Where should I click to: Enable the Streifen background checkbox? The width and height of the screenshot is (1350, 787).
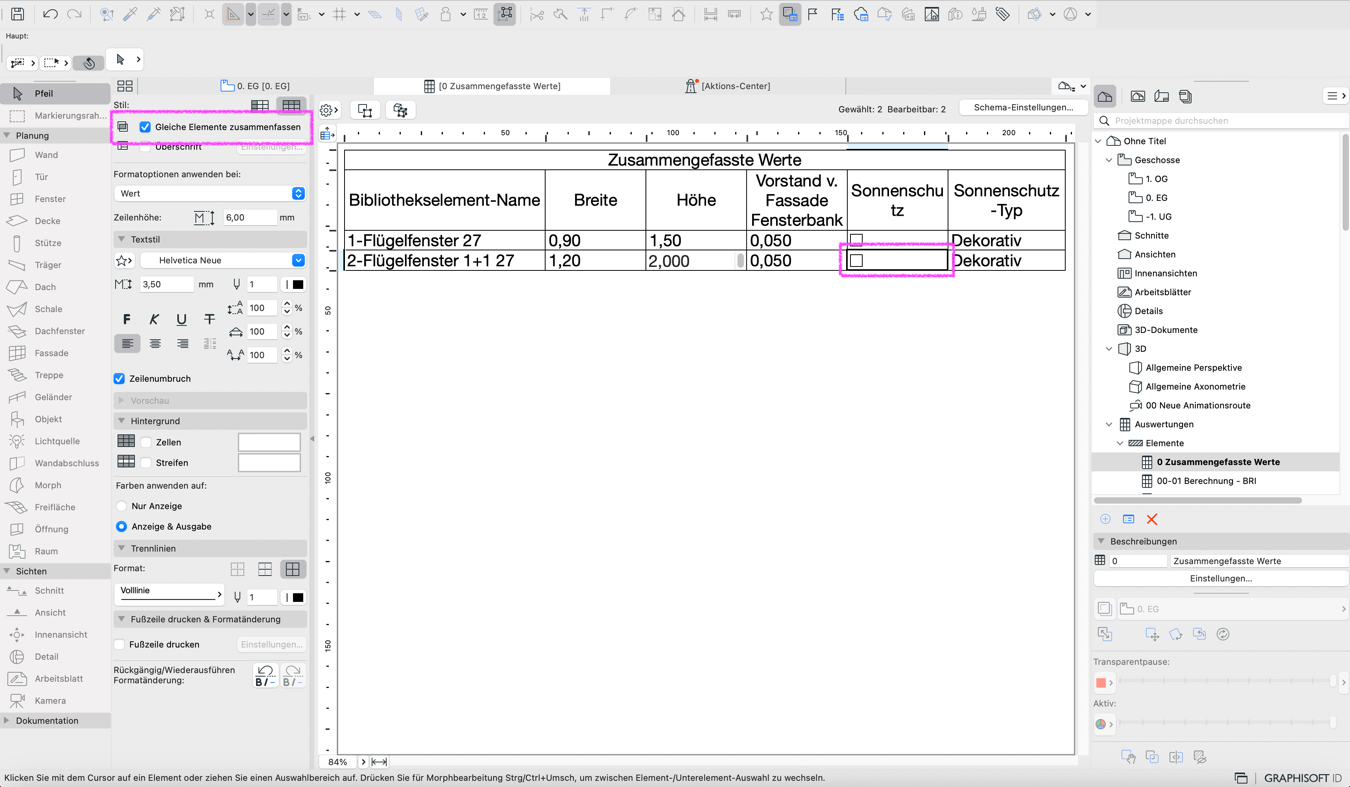(x=146, y=463)
